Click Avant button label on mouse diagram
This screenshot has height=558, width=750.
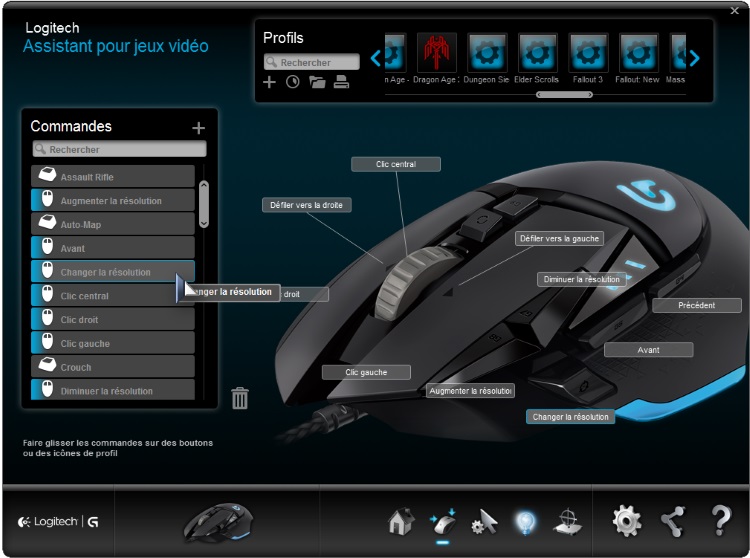(648, 350)
